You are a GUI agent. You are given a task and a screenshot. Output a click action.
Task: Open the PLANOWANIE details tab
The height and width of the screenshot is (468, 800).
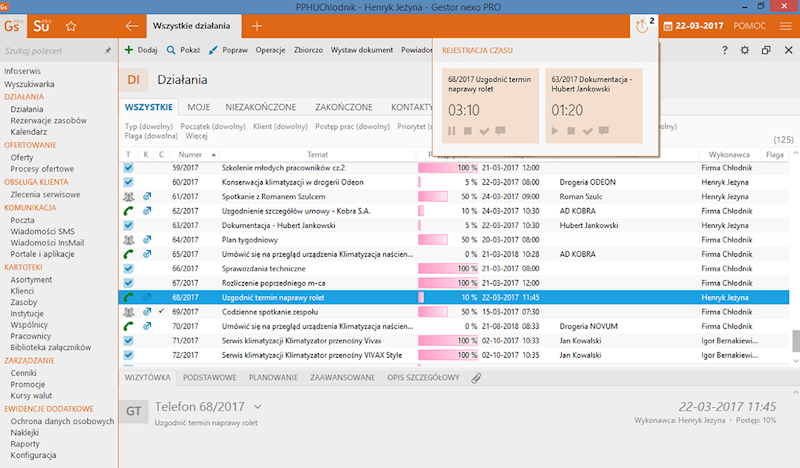pyautogui.click(x=273, y=378)
